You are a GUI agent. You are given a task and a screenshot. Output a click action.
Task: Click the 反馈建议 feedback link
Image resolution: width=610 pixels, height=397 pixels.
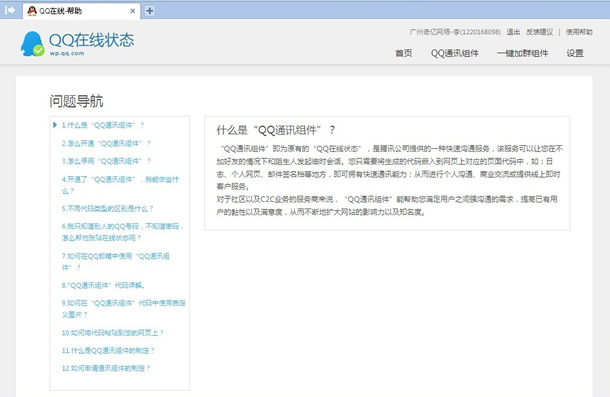539,32
